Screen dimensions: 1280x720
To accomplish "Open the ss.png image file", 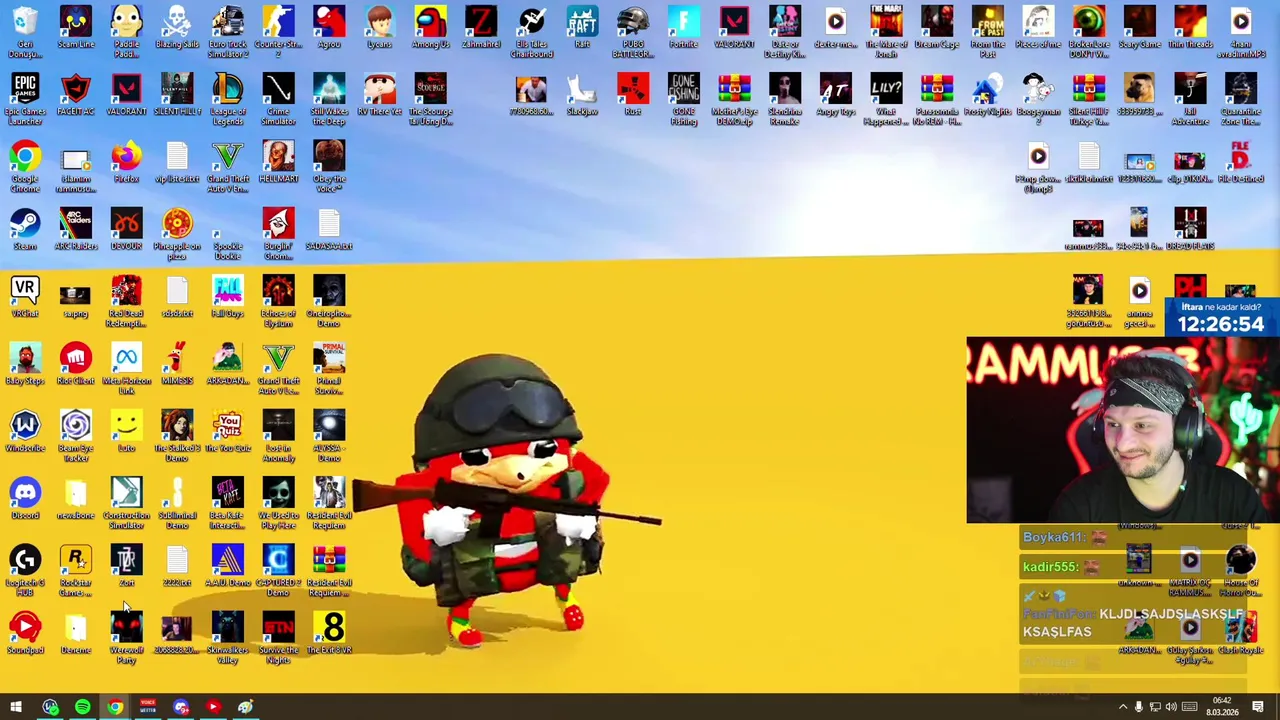I will click(76, 297).
